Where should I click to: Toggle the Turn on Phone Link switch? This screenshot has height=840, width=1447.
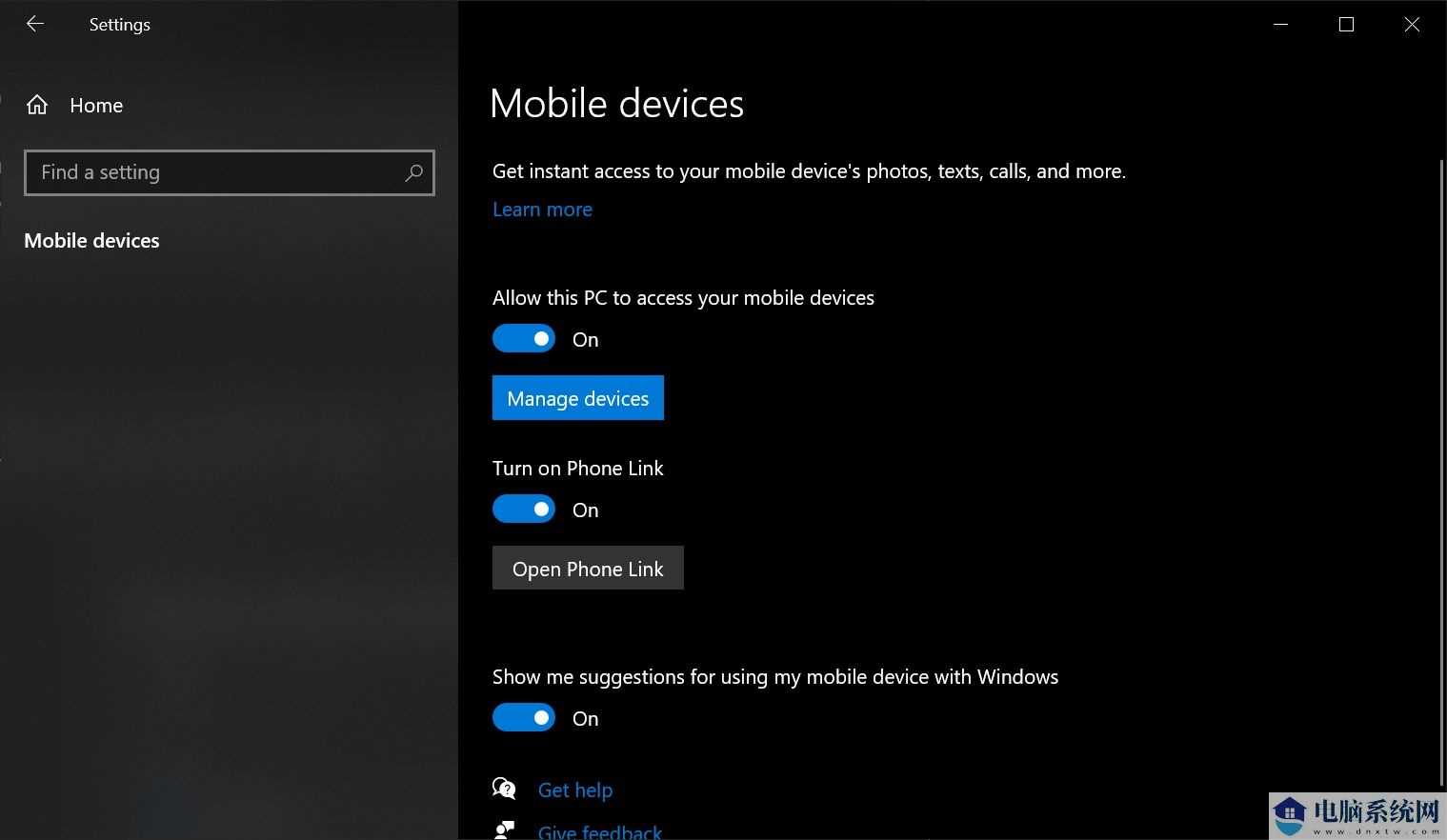(x=524, y=509)
